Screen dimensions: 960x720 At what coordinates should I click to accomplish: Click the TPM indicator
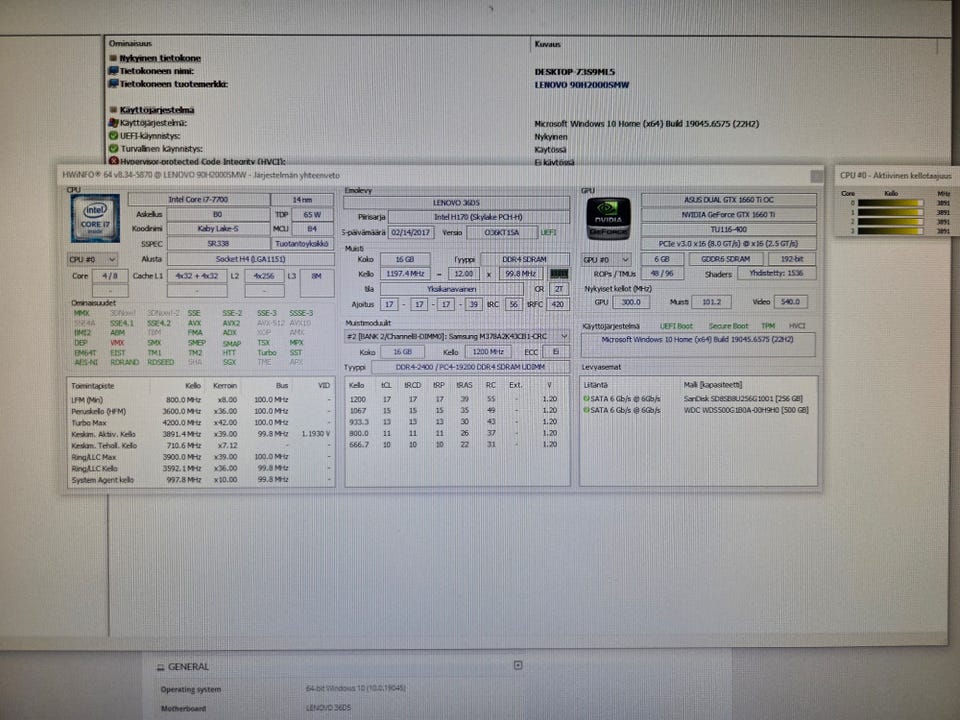pyautogui.click(x=768, y=326)
